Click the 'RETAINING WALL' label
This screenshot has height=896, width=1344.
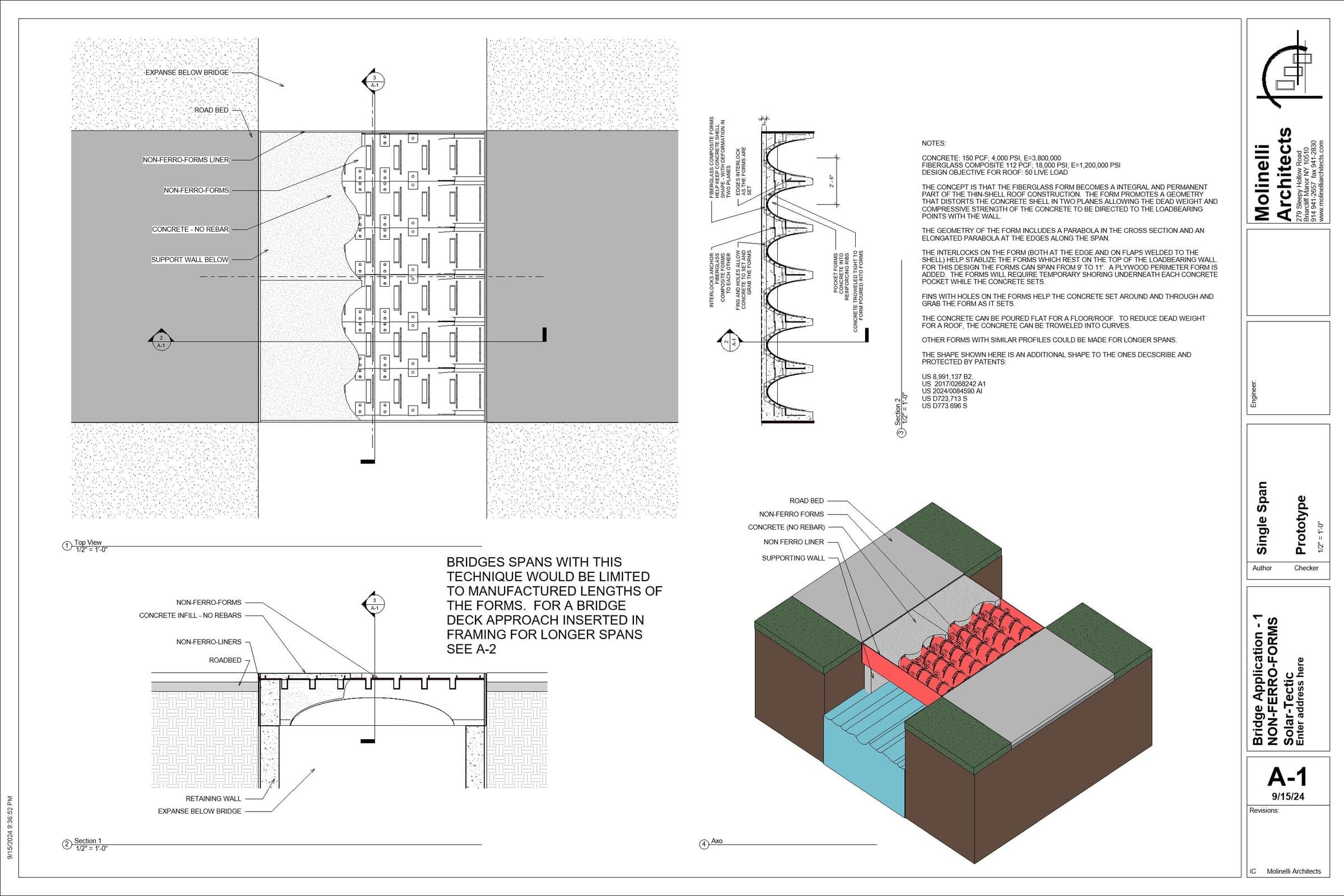pos(213,799)
